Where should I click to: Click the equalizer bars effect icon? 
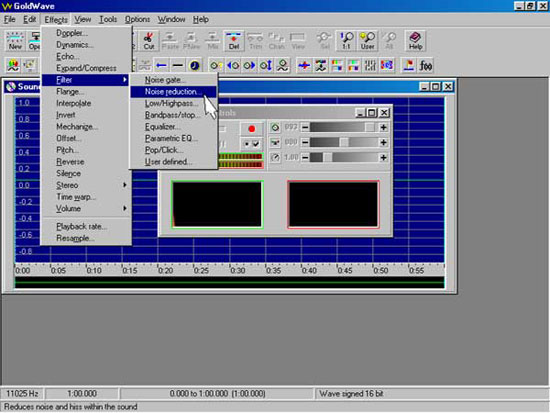coord(370,65)
